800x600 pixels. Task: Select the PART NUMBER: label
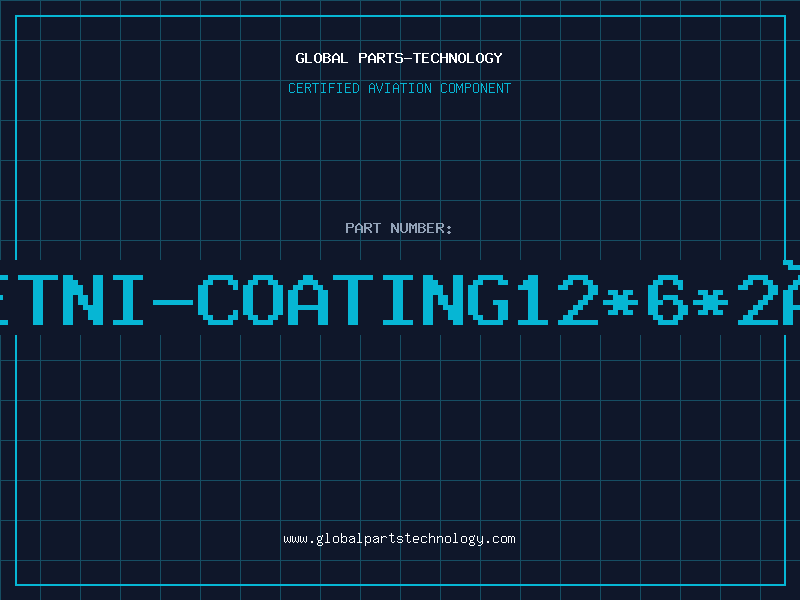[x=398, y=228]
